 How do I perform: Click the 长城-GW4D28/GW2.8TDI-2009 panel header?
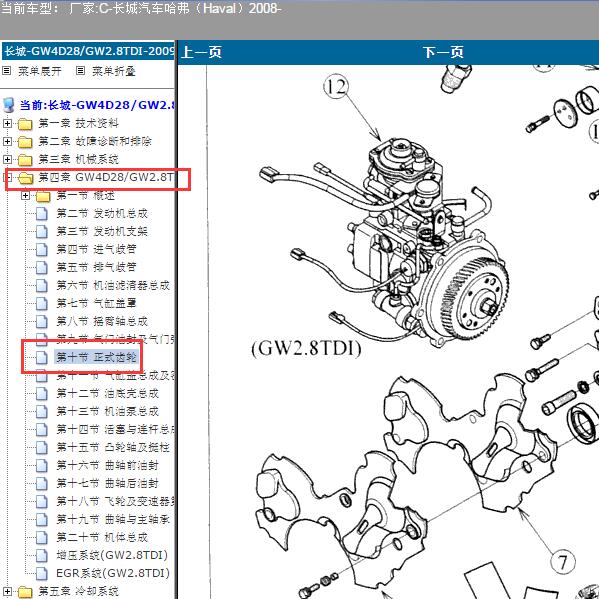tap(88, 51)
